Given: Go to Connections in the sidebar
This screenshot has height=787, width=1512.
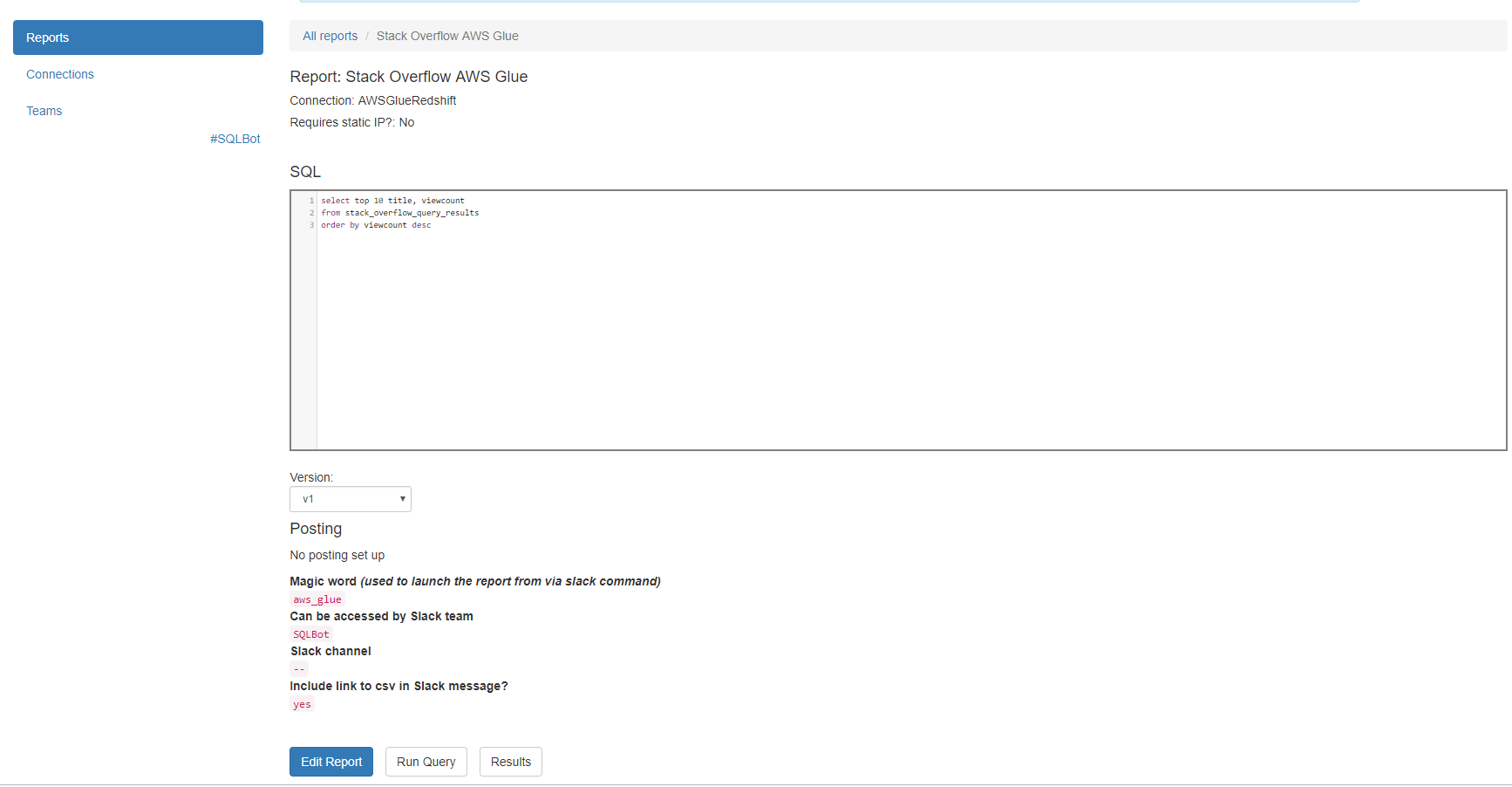Looking at the screenshot, I should point(60,74).
